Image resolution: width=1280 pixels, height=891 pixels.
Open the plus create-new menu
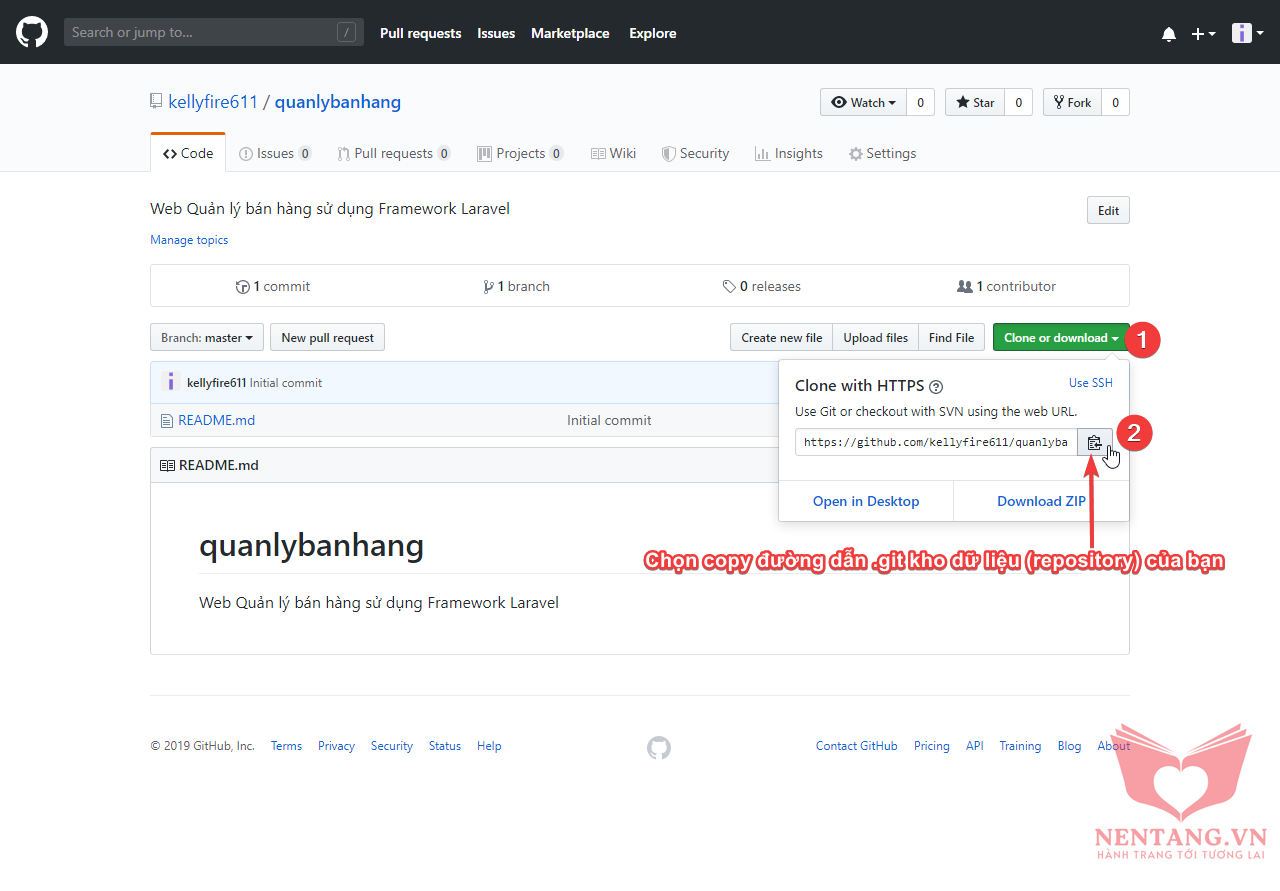coord(1202,34)
